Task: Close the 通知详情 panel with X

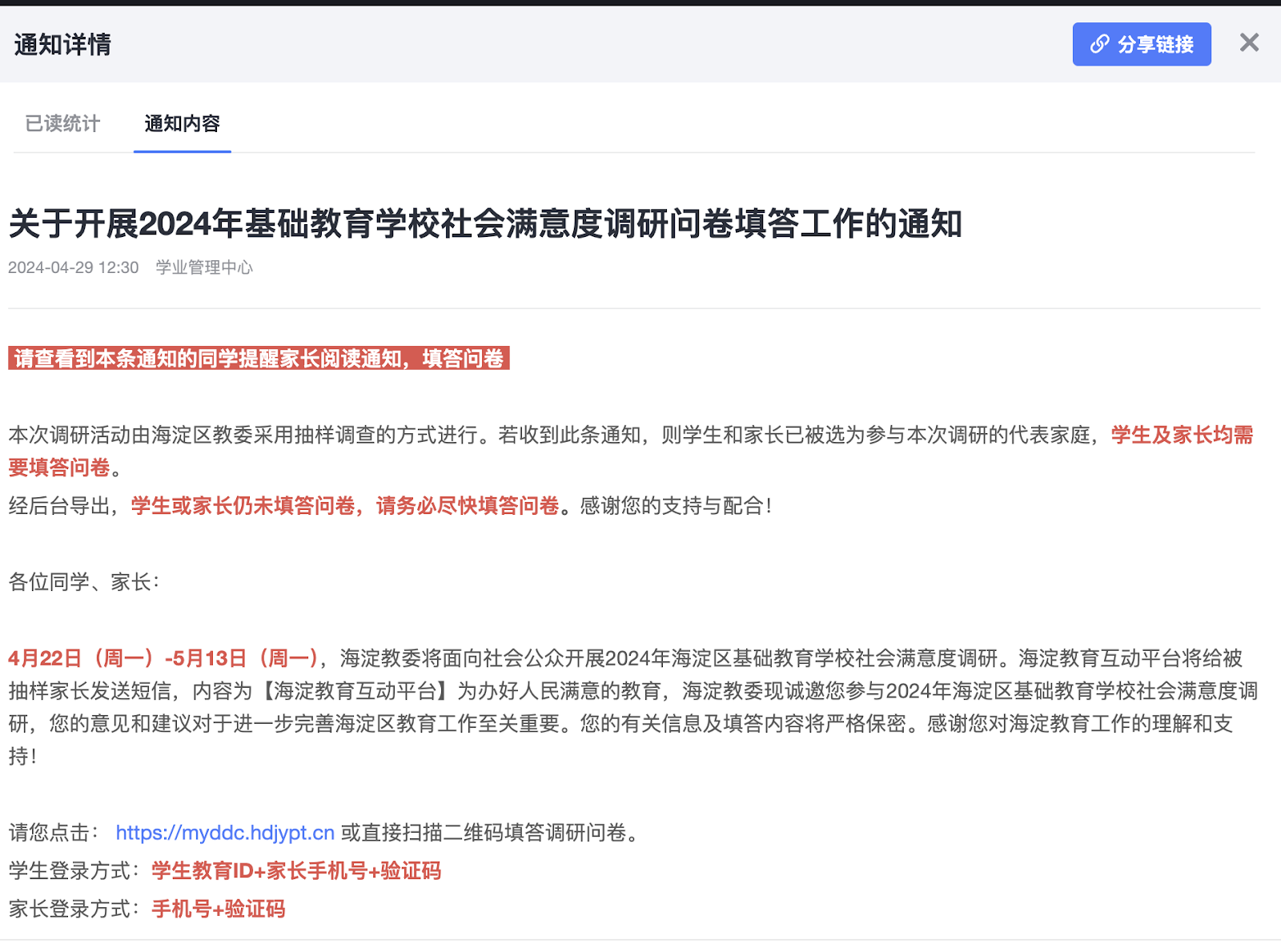Action: click(x=1249, y=43)
